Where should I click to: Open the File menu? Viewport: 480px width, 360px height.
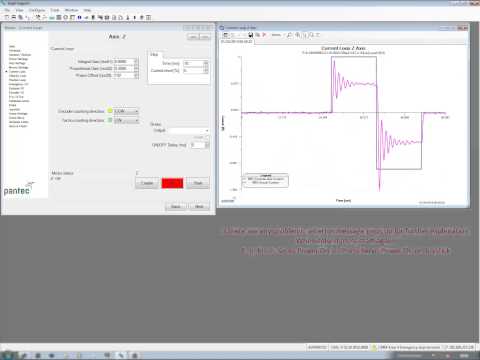coord(7,10)
